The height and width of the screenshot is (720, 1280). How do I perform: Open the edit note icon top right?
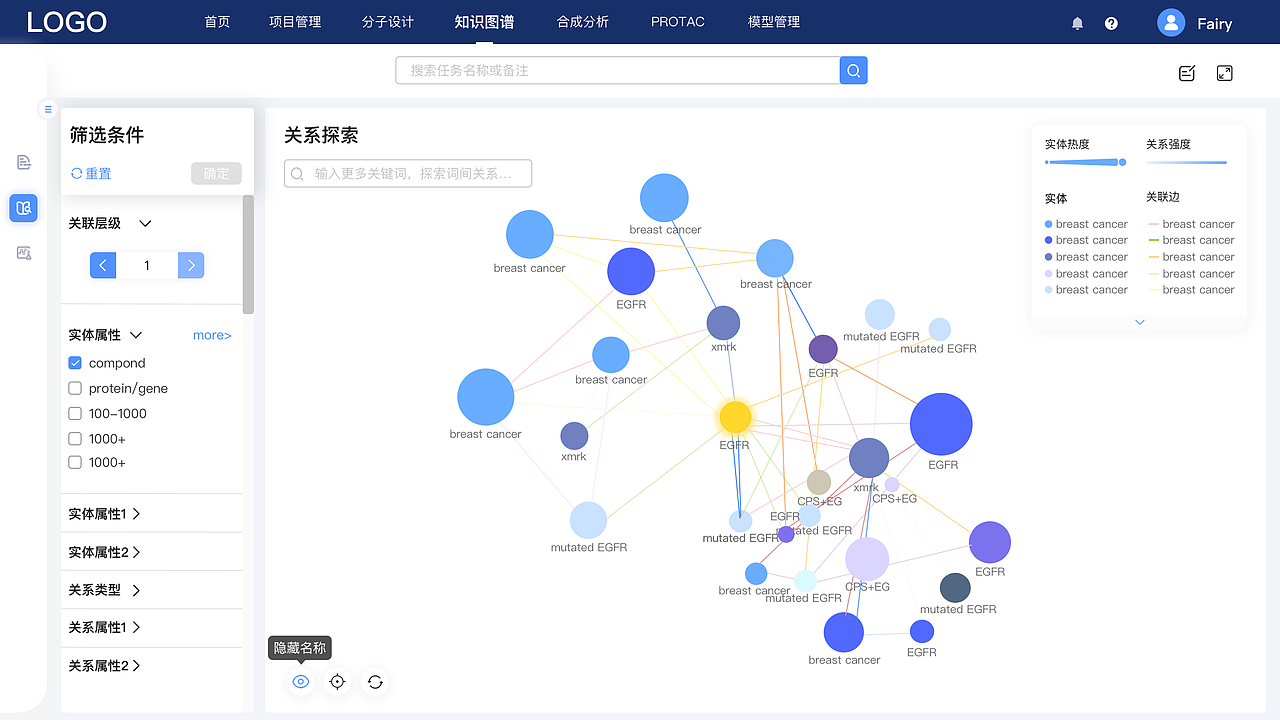click(x=1187, y=73)
